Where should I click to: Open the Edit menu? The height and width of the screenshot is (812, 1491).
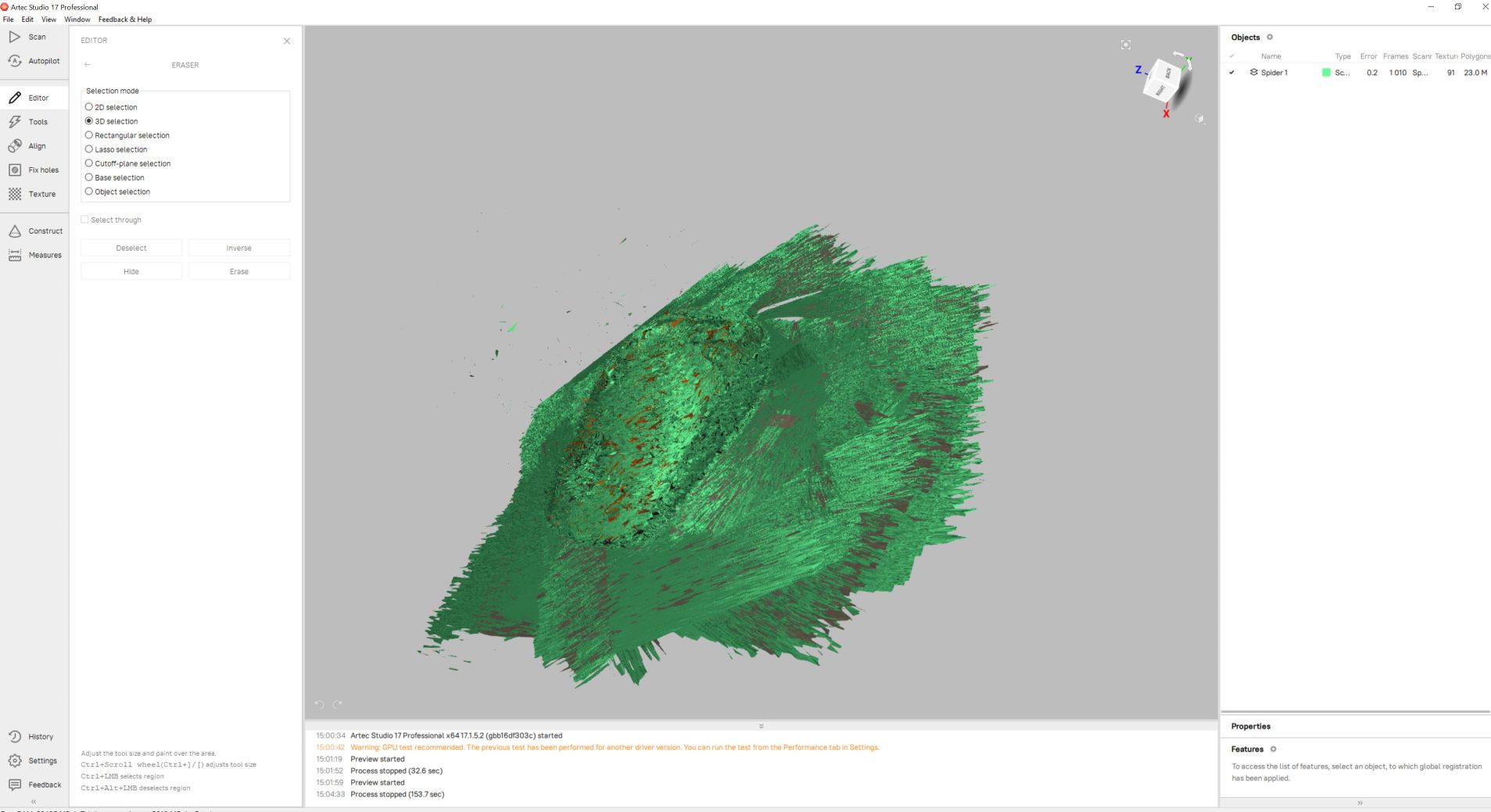point(27,20)
